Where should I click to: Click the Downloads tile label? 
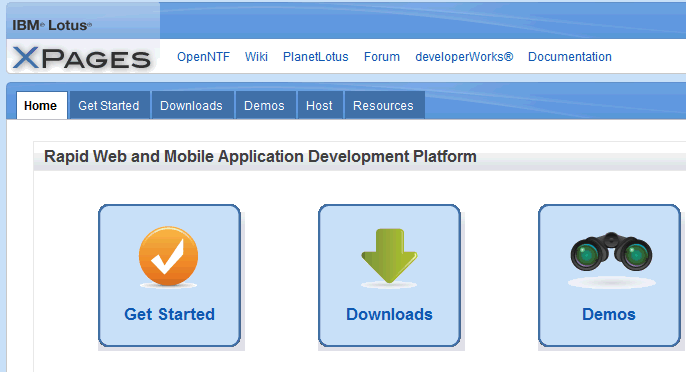389,314
